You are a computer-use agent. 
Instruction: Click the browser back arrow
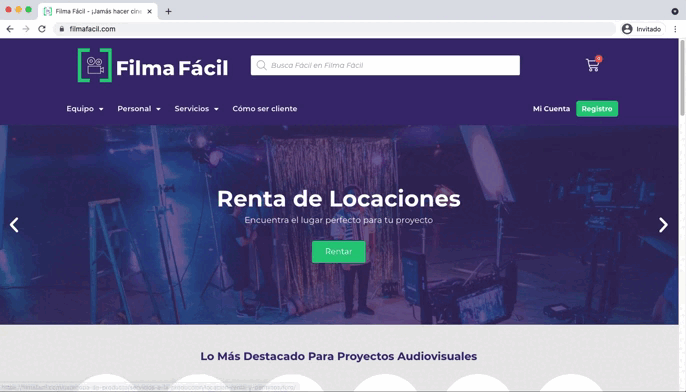coord(10,29)
